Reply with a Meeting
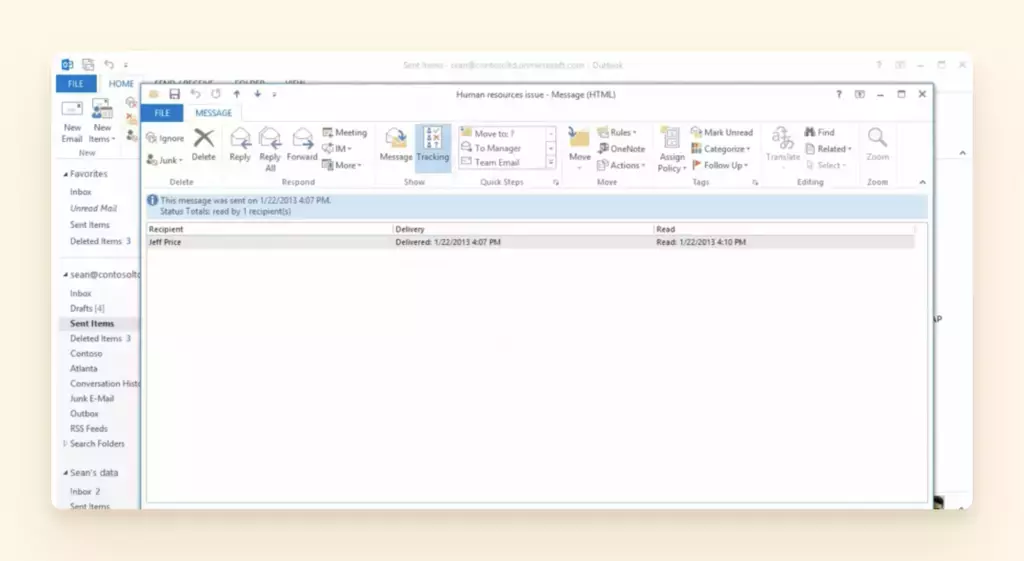Screen dimensions: 1024x561 345,132
